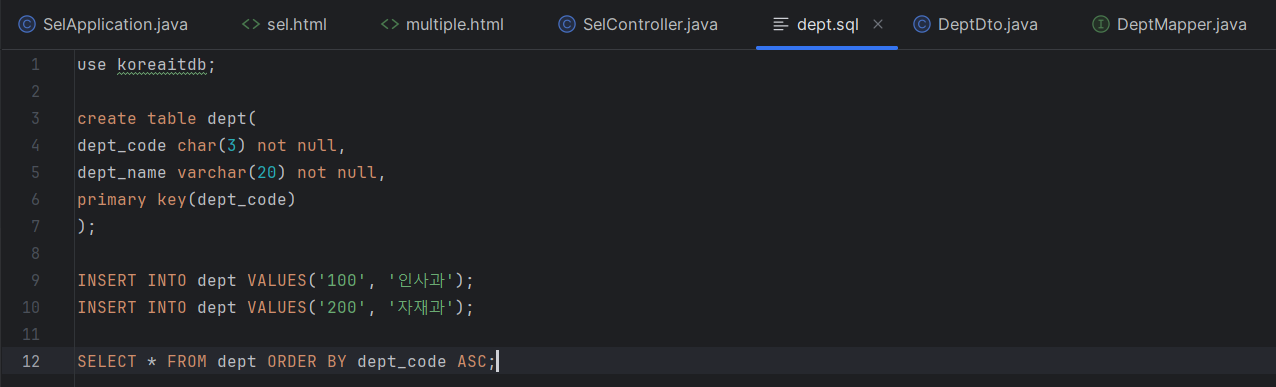
Task: Click the DeptMapper.java interface icon
Action: tap(1100, 24)
